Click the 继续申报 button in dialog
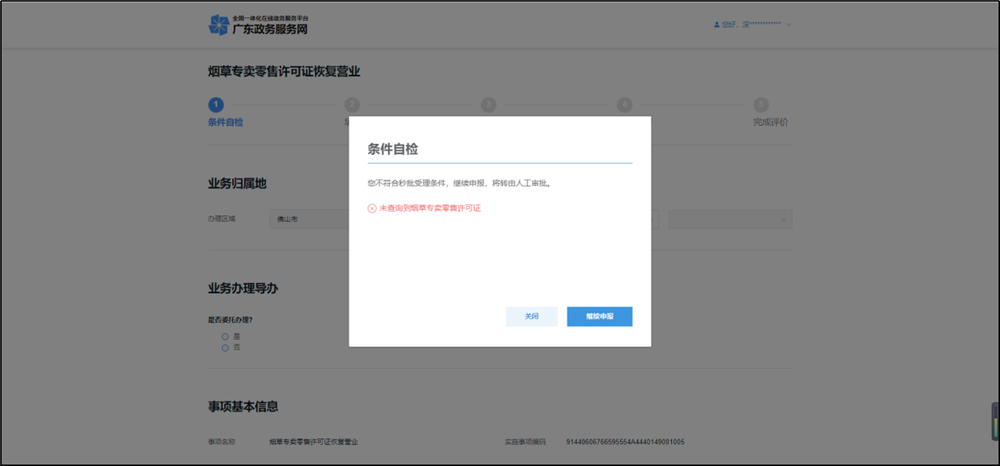 pos(599,316)
